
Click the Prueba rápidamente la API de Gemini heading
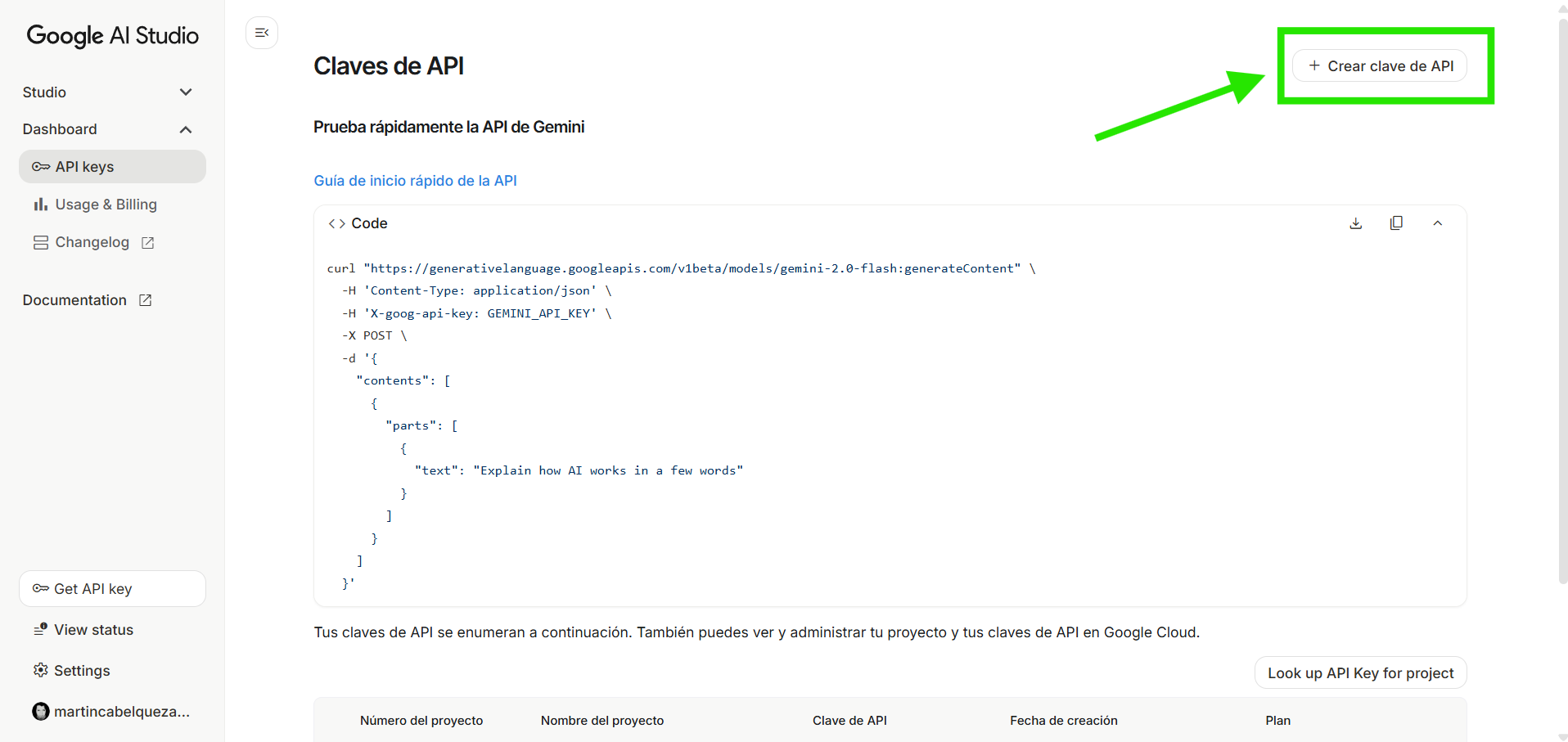(x=449, y=127)
